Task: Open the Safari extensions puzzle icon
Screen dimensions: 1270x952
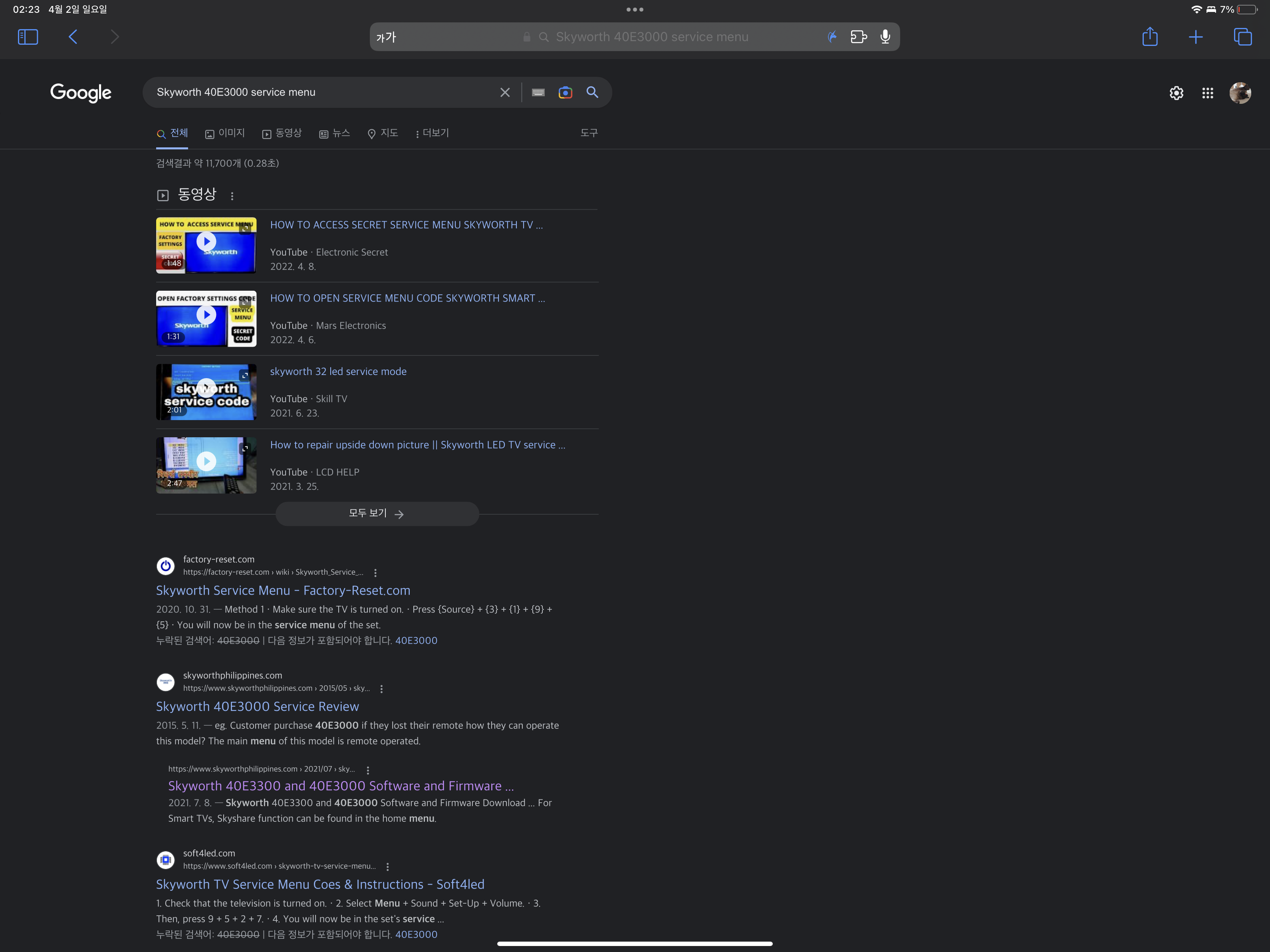Action: coord(858,37)
